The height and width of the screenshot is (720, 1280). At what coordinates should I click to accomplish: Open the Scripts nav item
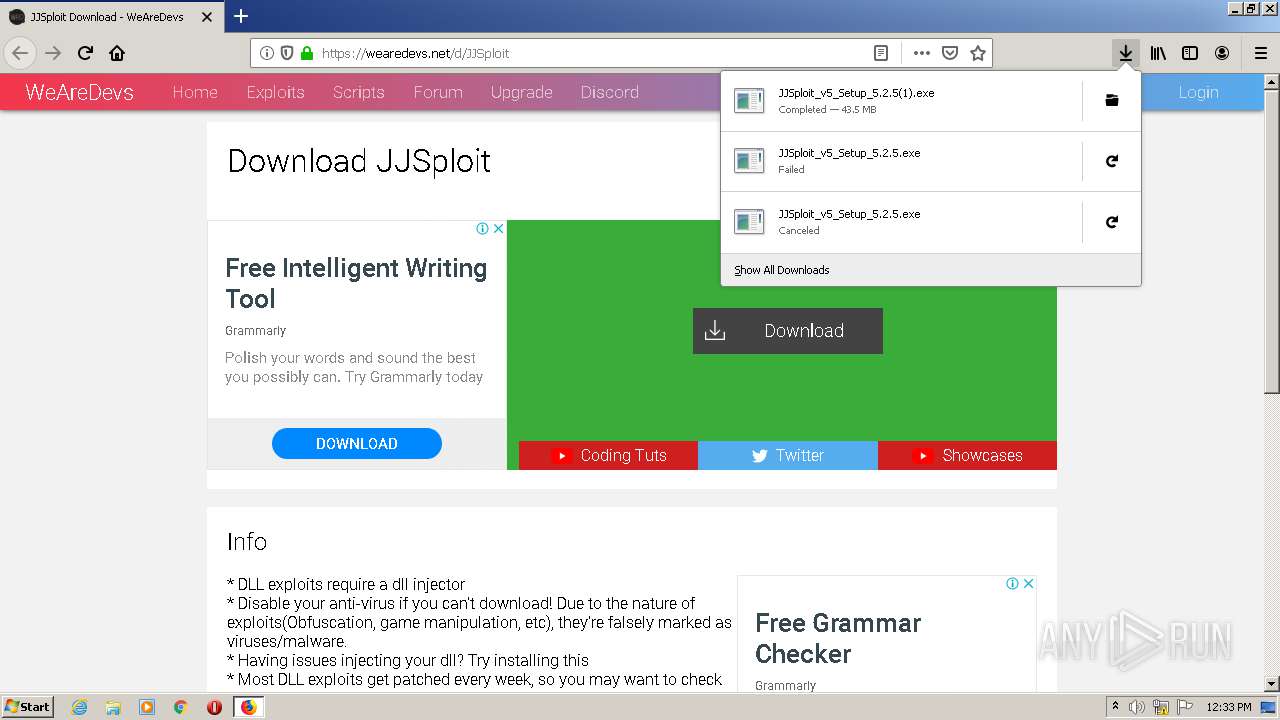coord(359,92)
